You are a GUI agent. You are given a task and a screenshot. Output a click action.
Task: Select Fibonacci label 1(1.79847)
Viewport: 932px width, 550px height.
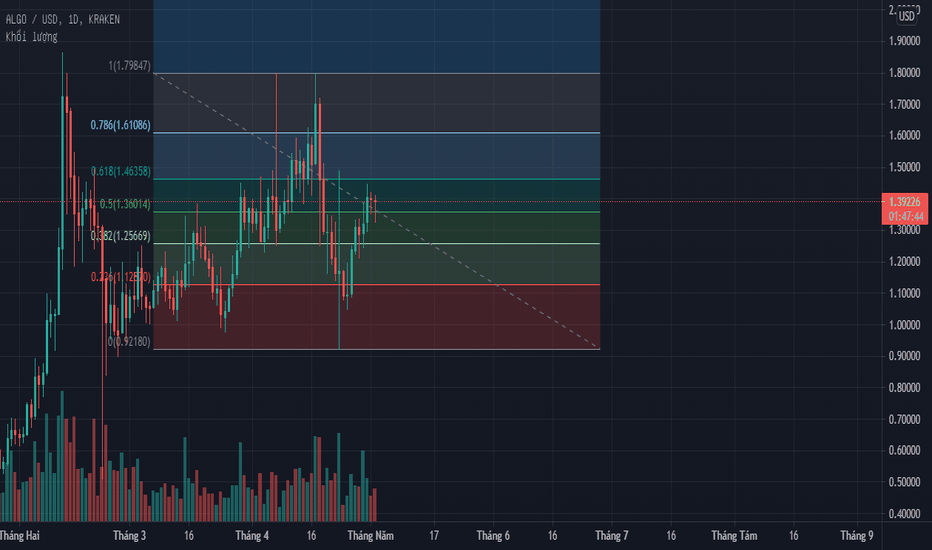[x=130, y=65]
